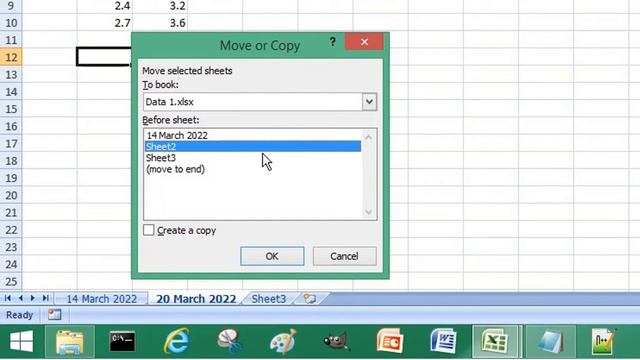
Task: Click the last sheet navigation arrow
Action: [x=46, y=298]
